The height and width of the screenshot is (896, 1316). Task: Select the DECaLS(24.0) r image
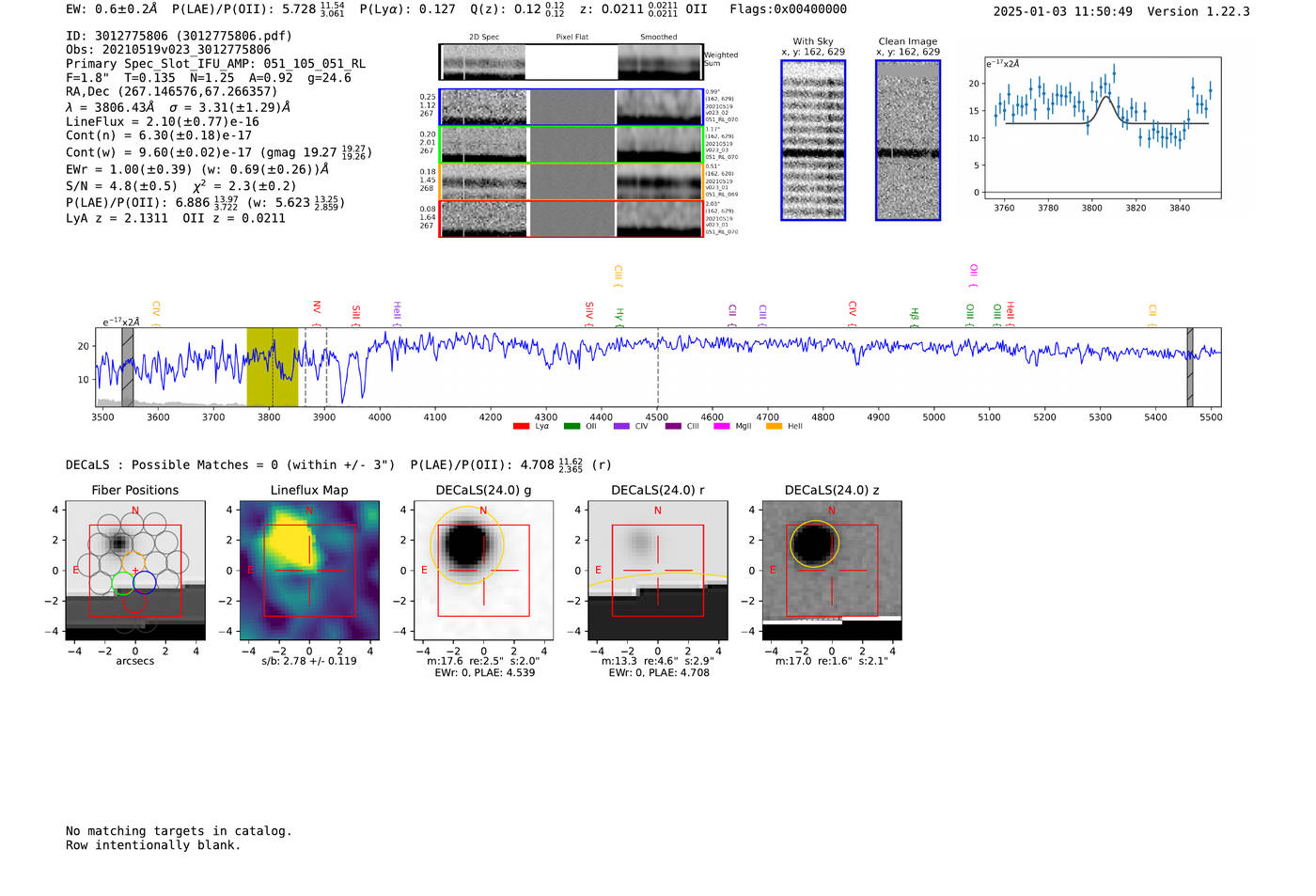coord(658,571)
